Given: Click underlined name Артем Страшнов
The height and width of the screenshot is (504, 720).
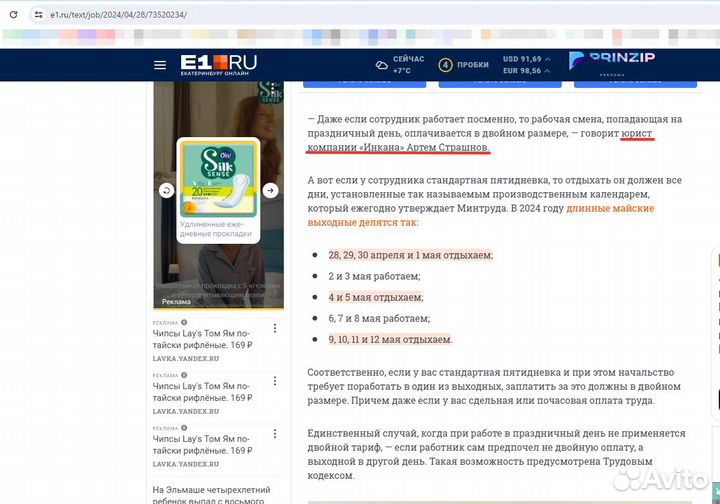Looking at the screenshot, I should click(x=448, y=148).
